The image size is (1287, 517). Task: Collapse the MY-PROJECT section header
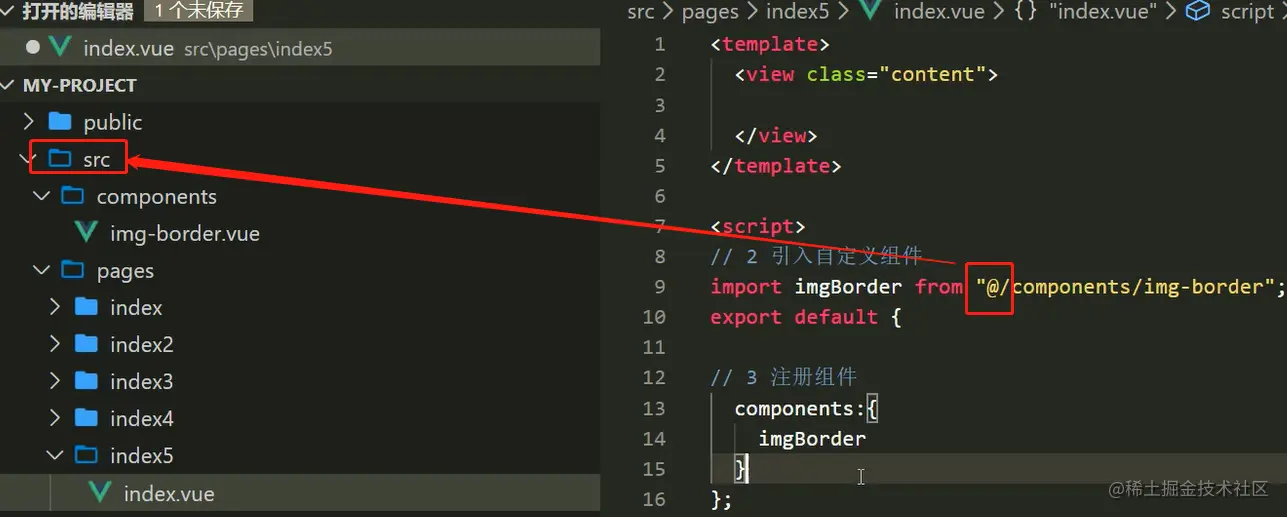pyautogui.click(x=300, y=85)
